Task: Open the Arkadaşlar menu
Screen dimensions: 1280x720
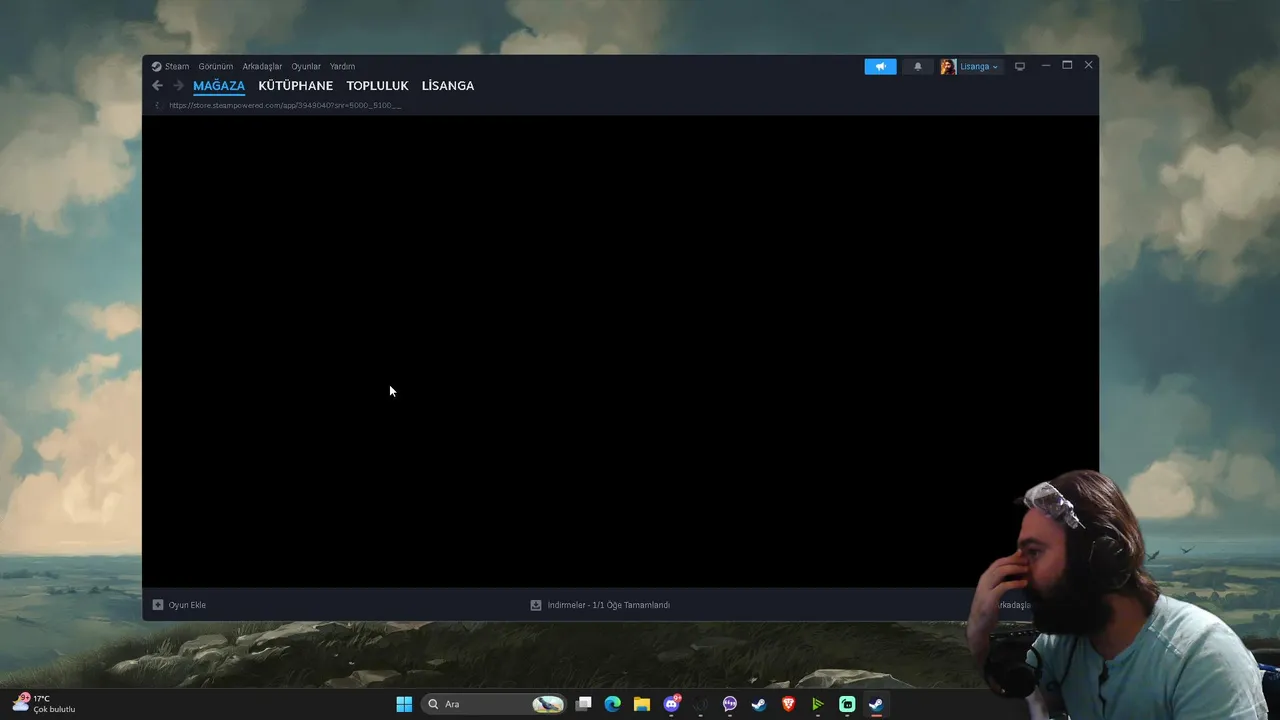Action: point(262,66)
